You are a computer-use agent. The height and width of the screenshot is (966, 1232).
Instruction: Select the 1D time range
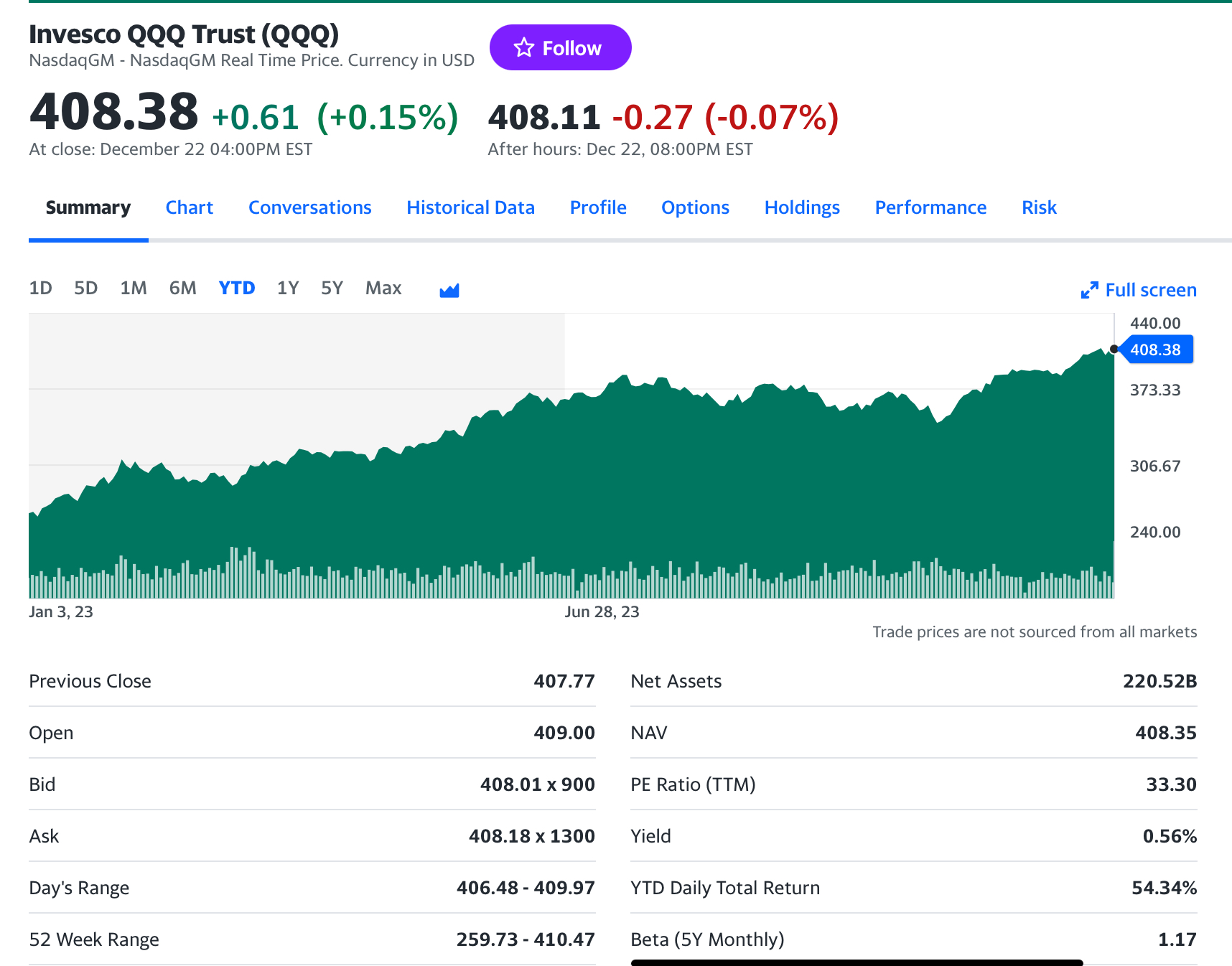tap(40, 289)
